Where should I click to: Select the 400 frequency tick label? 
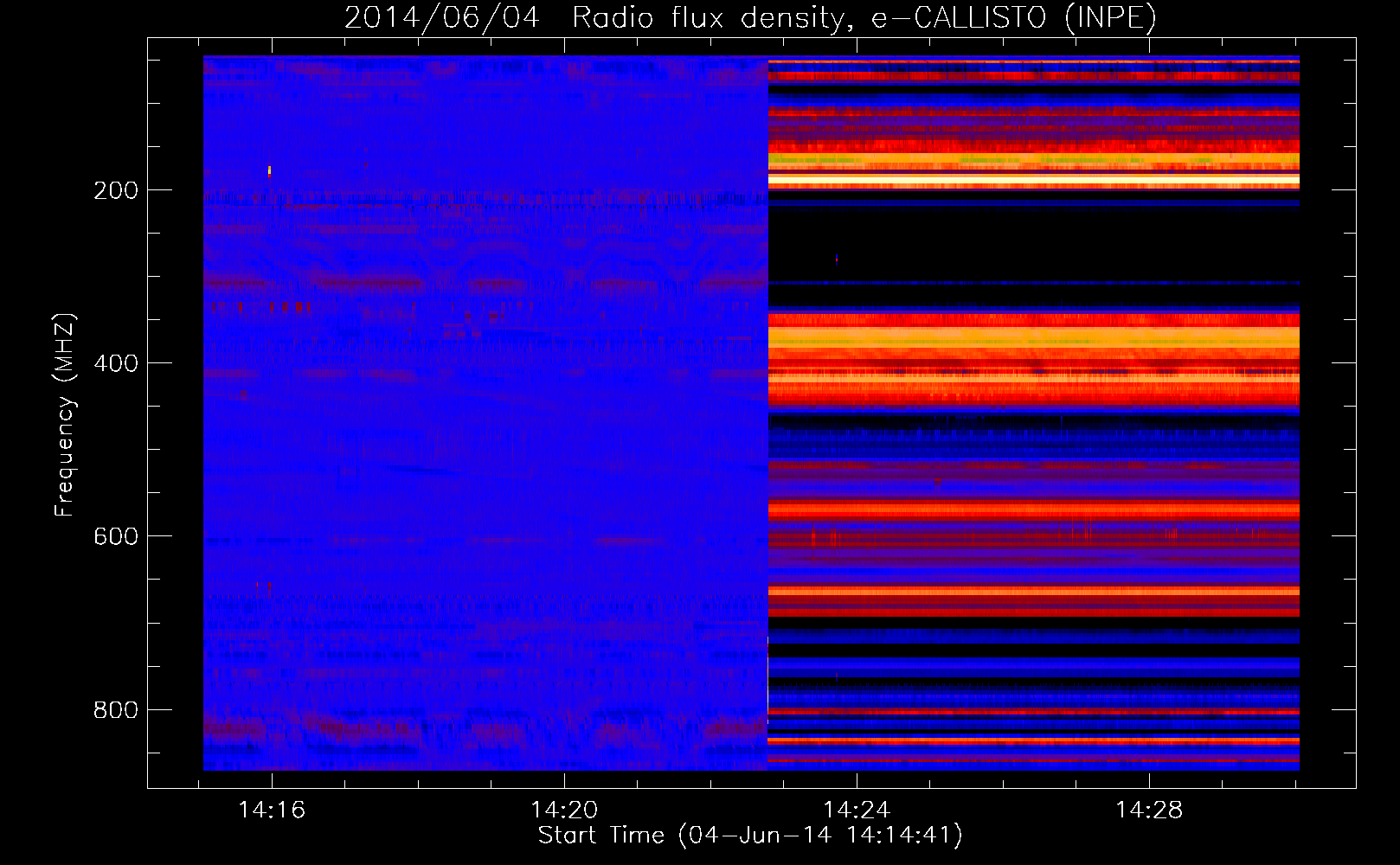pyautogui.click(x=116, y=363)
